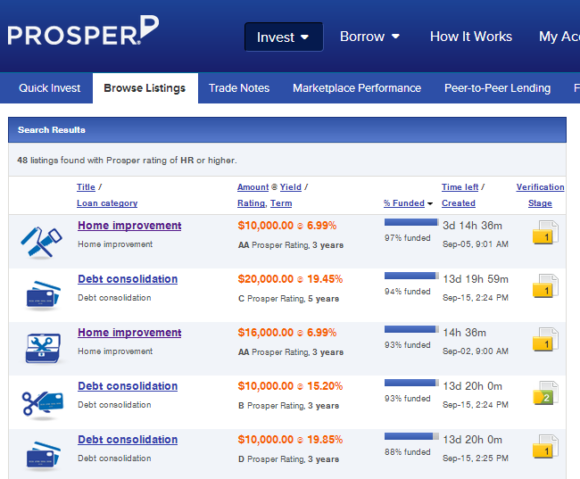Click the 'Sep-02, 9:00 AM' created date

pyautogui.click(x=475, y=351)
